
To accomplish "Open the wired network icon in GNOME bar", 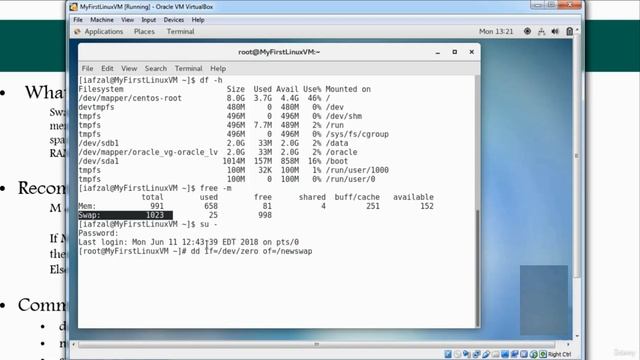I will 541,31.
